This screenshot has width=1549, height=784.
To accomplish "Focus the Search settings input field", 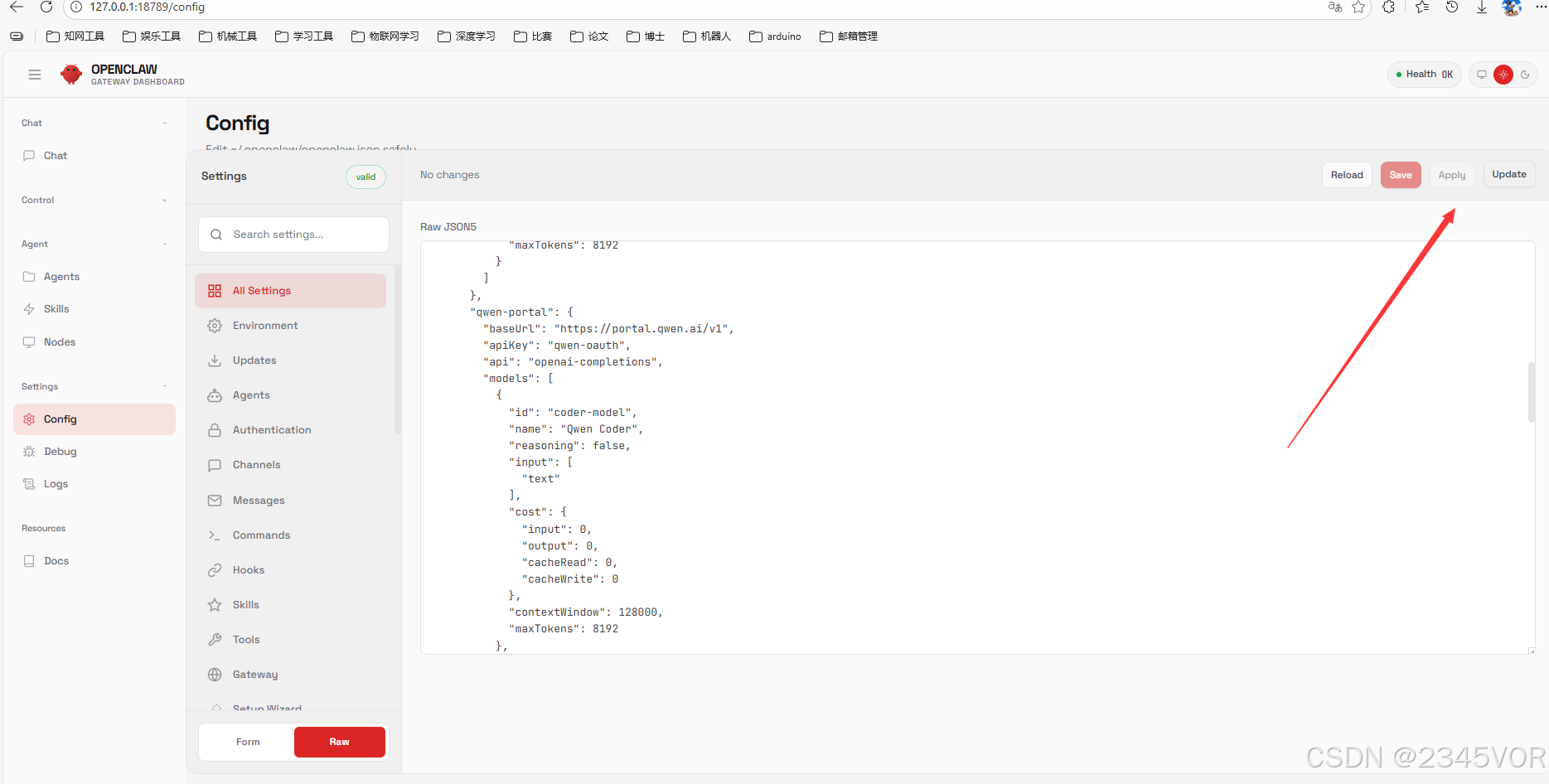I will 293,235.
